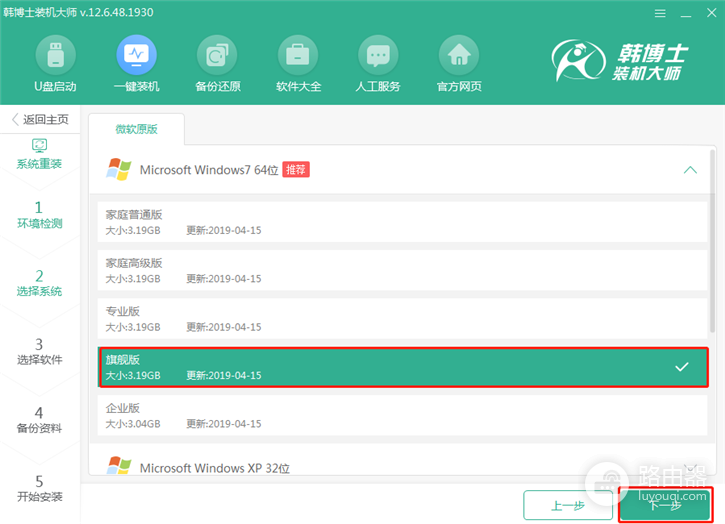Image resolution: width=725 pixels, height=524 pixels.
Task: Collapse the Microsoft Windows7 64位 section
Action: pos(690,170)
